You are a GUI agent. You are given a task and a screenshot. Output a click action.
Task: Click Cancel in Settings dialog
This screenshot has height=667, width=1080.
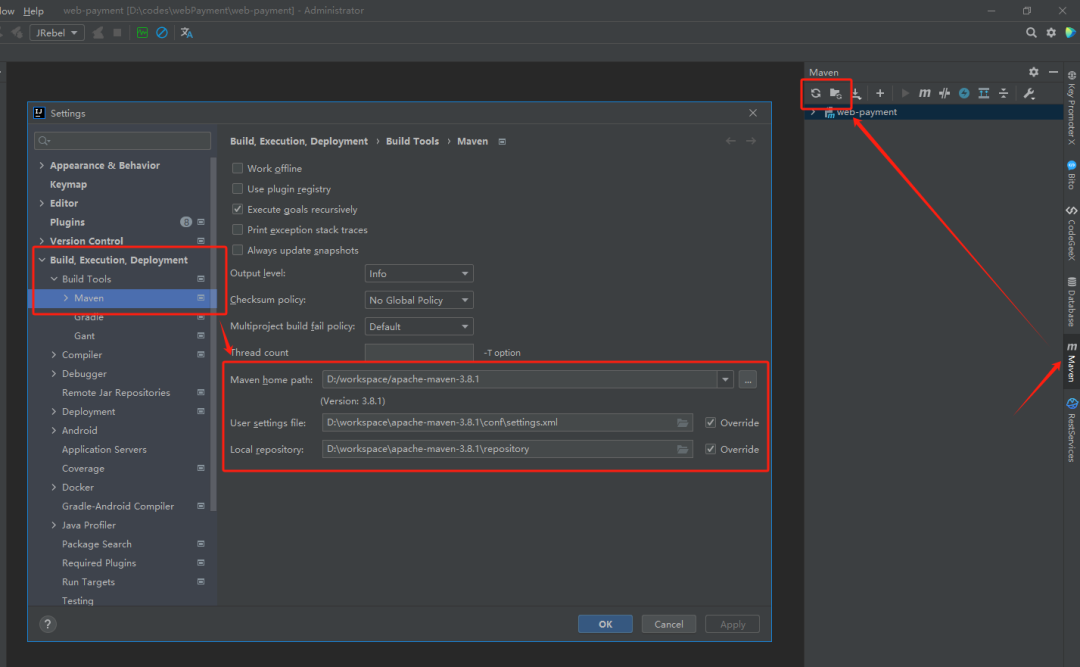(x=669, y=624)
